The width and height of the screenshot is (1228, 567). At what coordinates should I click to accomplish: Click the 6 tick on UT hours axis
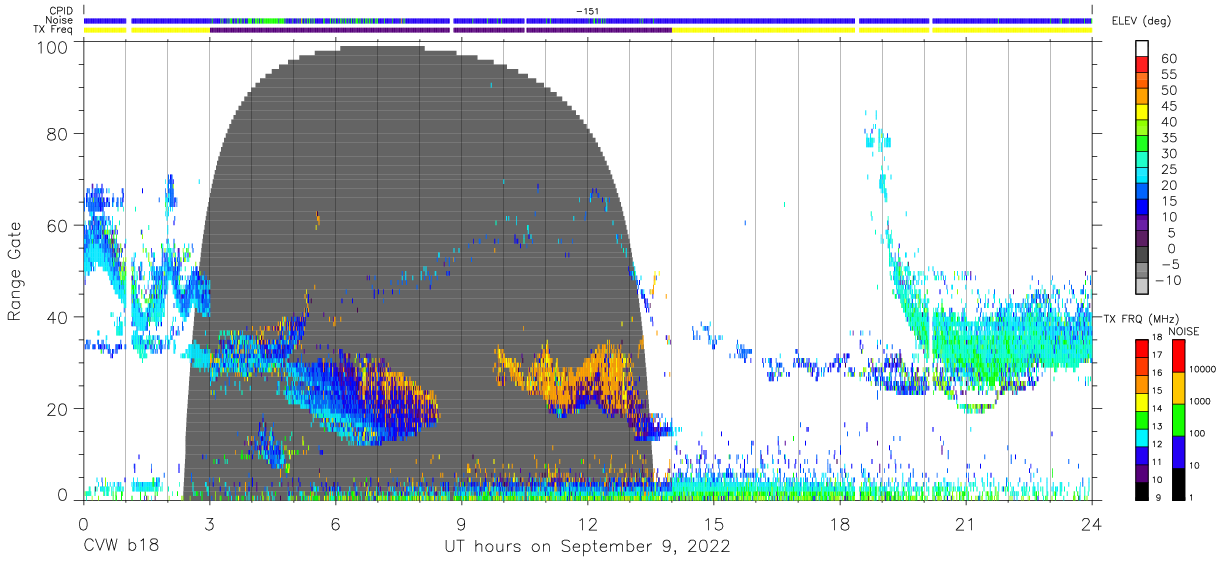(335, 523)
